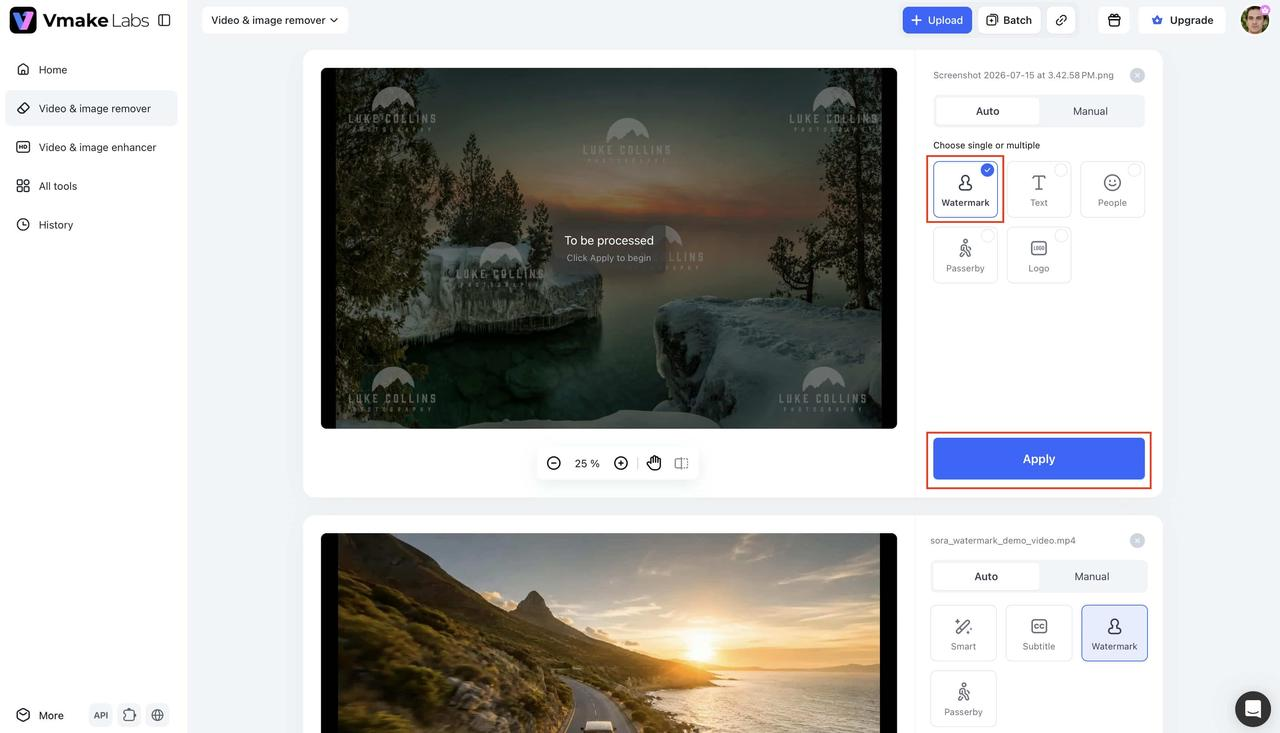Click the Apply button
The width and height of the screenshot is (1280, 733).
[1039, 459]
